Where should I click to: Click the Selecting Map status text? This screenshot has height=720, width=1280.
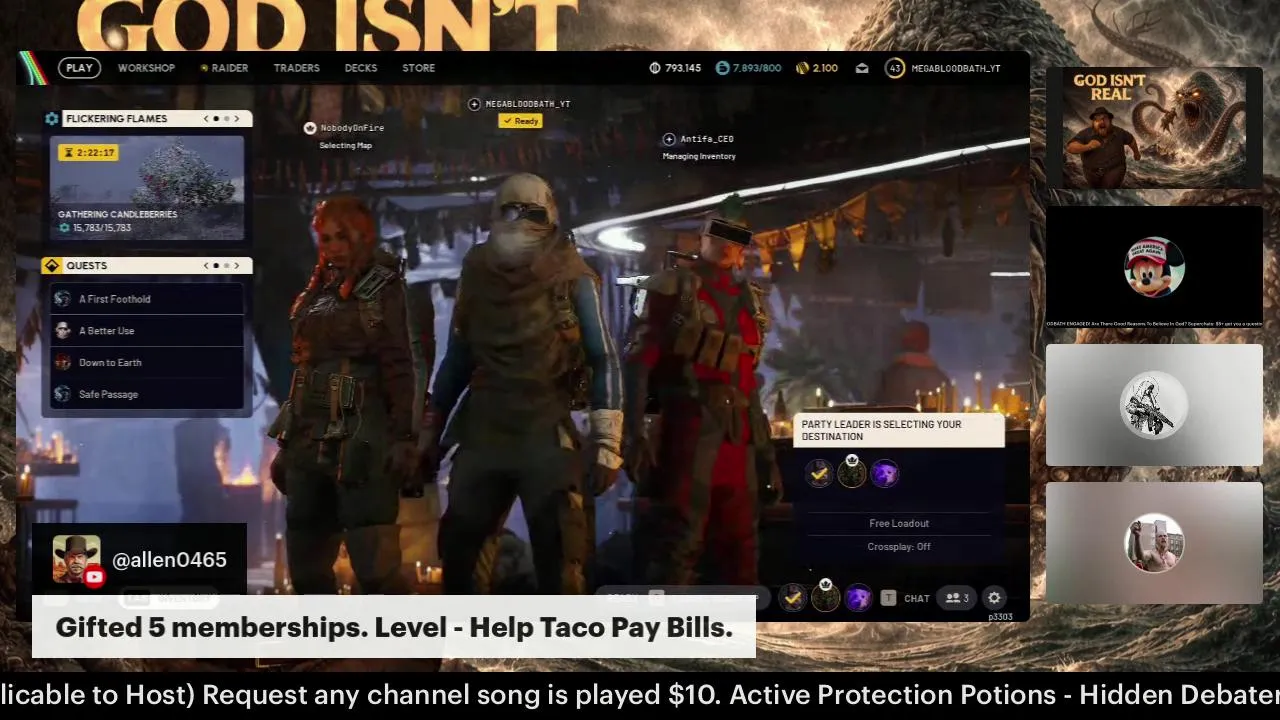point(345,146)
